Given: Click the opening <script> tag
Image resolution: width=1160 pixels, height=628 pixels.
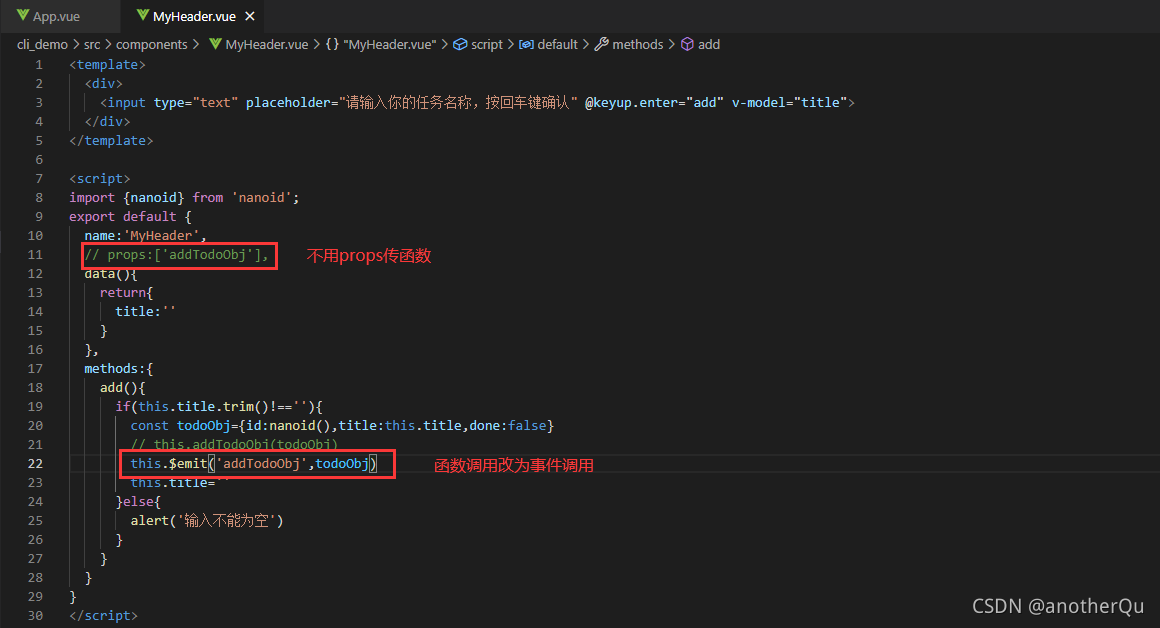Looking at the screenshot, I should (x=100, y=179).
